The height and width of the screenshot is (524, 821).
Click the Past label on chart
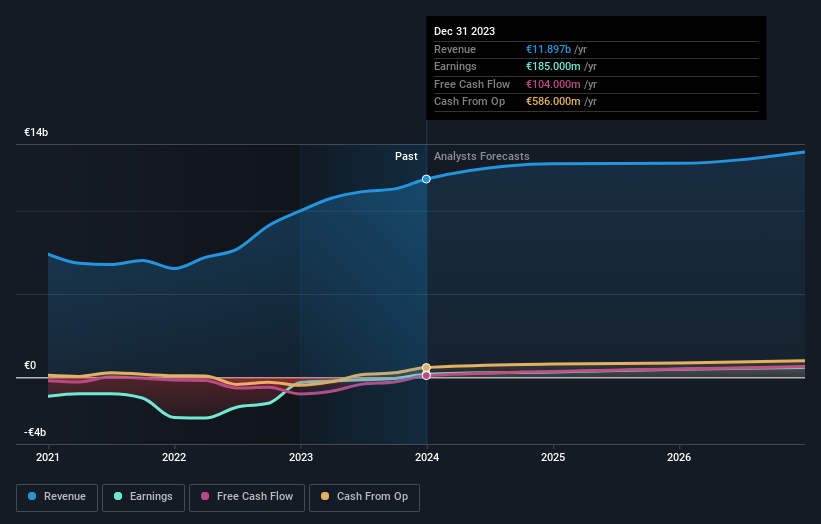[406, 157]
